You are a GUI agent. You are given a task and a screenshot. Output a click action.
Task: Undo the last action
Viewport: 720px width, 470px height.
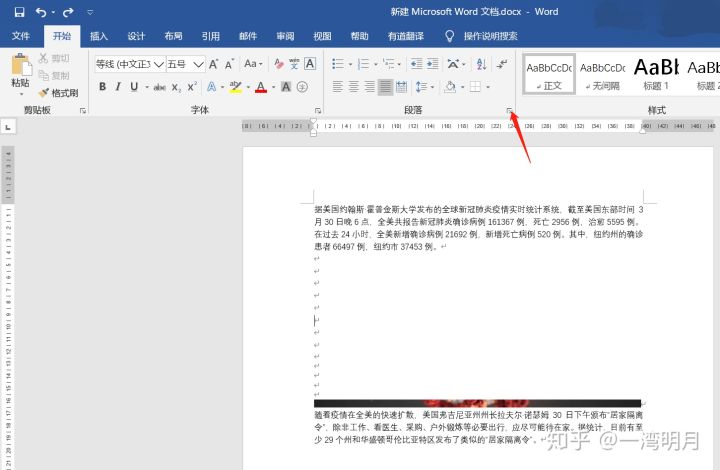point(41,12)
